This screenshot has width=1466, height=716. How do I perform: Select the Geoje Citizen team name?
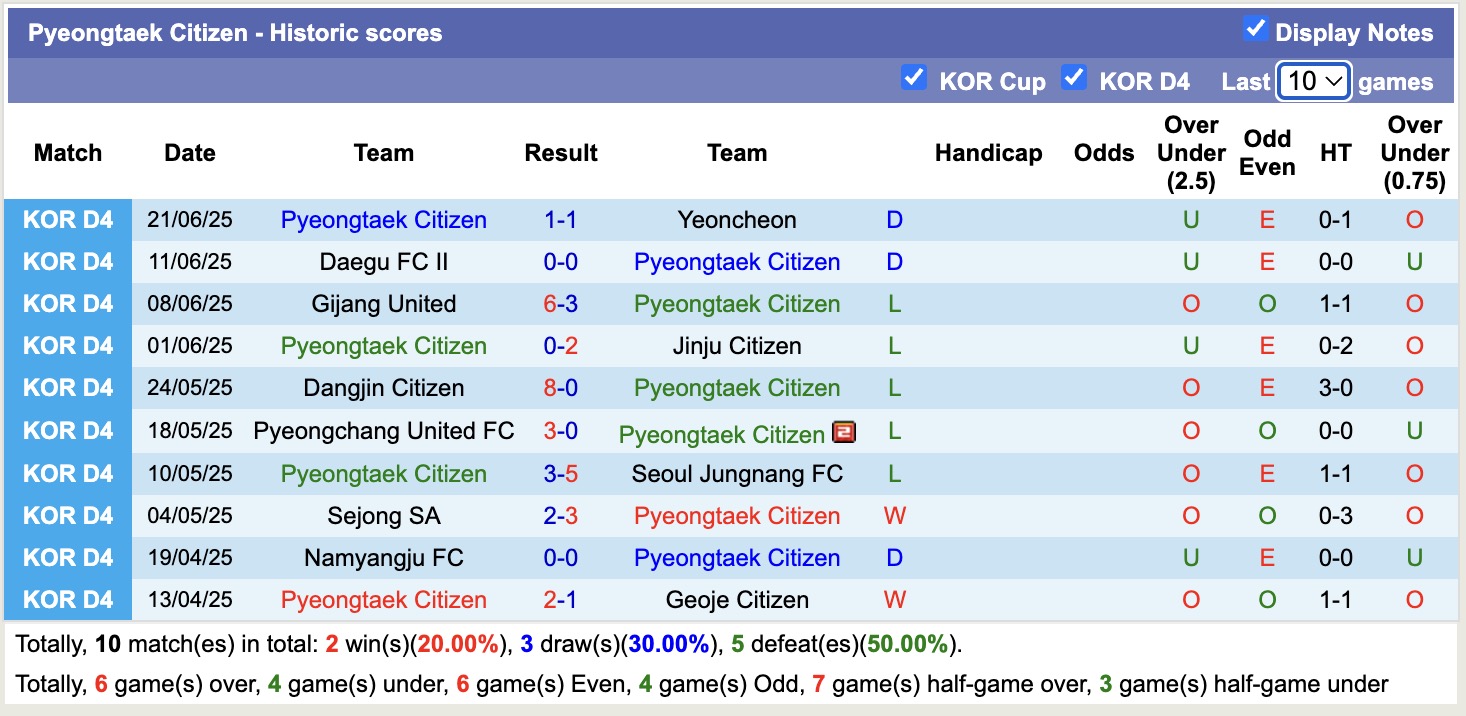click(x=737, y=600)
